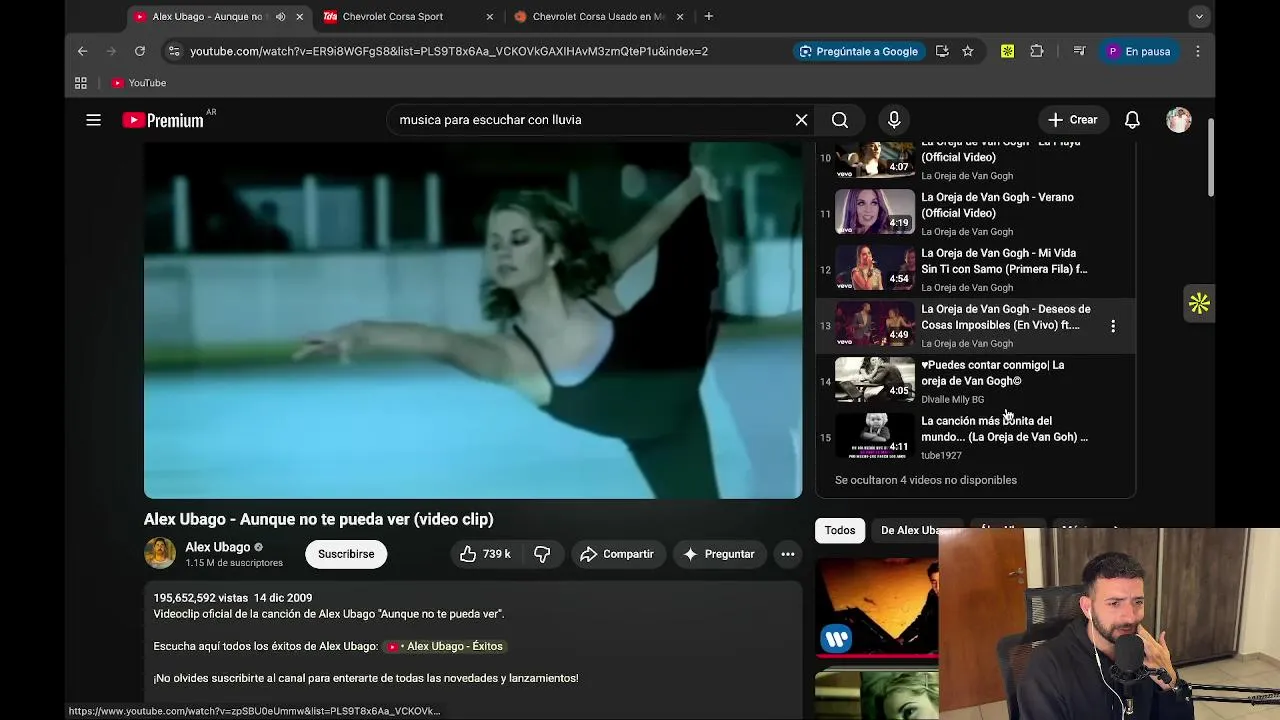Image resolution: width=1280 pixels, height=720 pixels.
Task: Click Pregúntale a Google button
Action: pyautogui.click(x=858, y=51)
